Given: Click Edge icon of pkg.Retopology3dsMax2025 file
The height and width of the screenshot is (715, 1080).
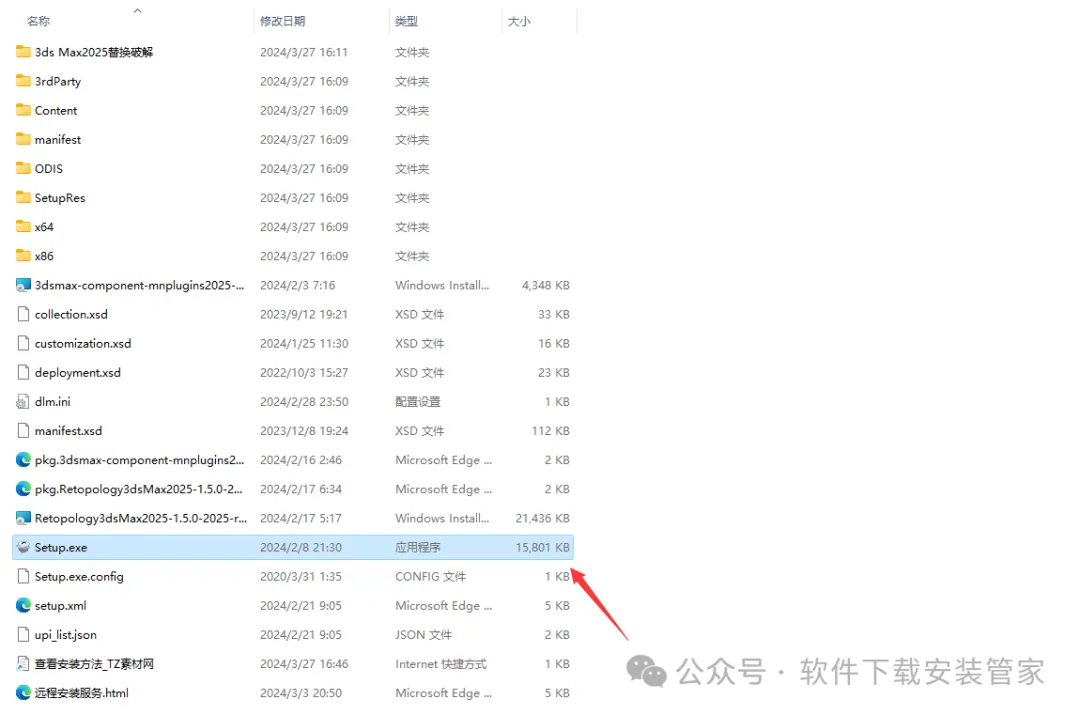Looking at the screenshot, I should (23, 489).
